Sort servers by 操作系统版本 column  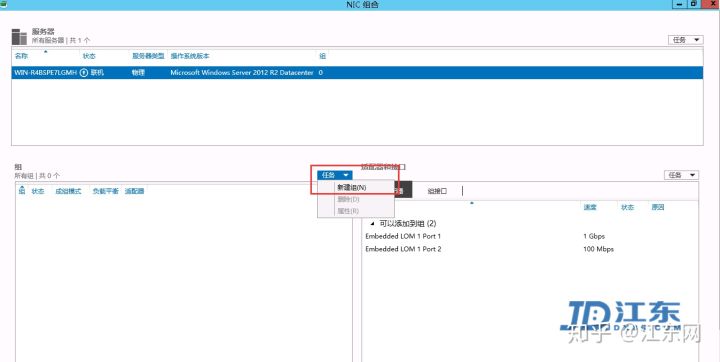pos(190,56)
